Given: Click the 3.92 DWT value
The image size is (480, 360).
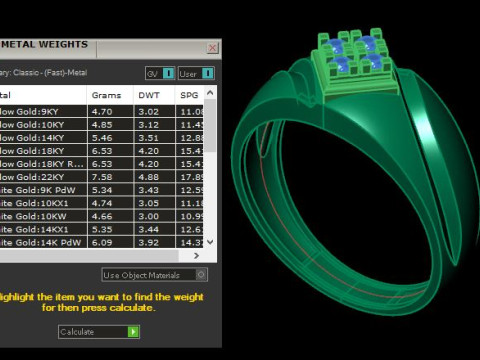Looking at the screenshot, I should (x=149, y=242).
